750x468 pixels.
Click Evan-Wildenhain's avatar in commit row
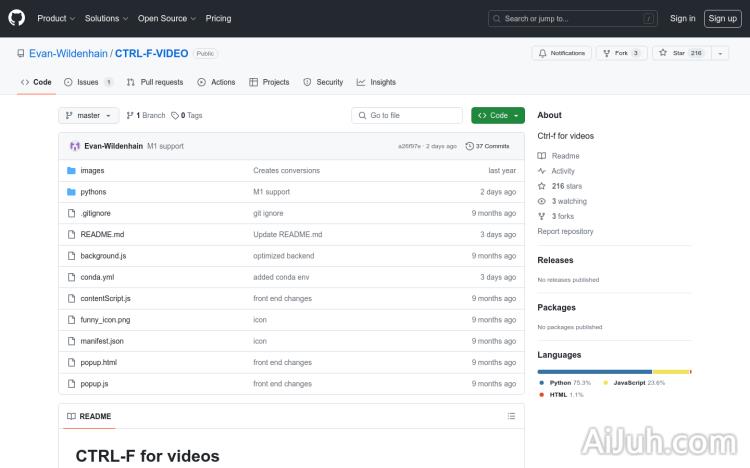pos(74,146)
